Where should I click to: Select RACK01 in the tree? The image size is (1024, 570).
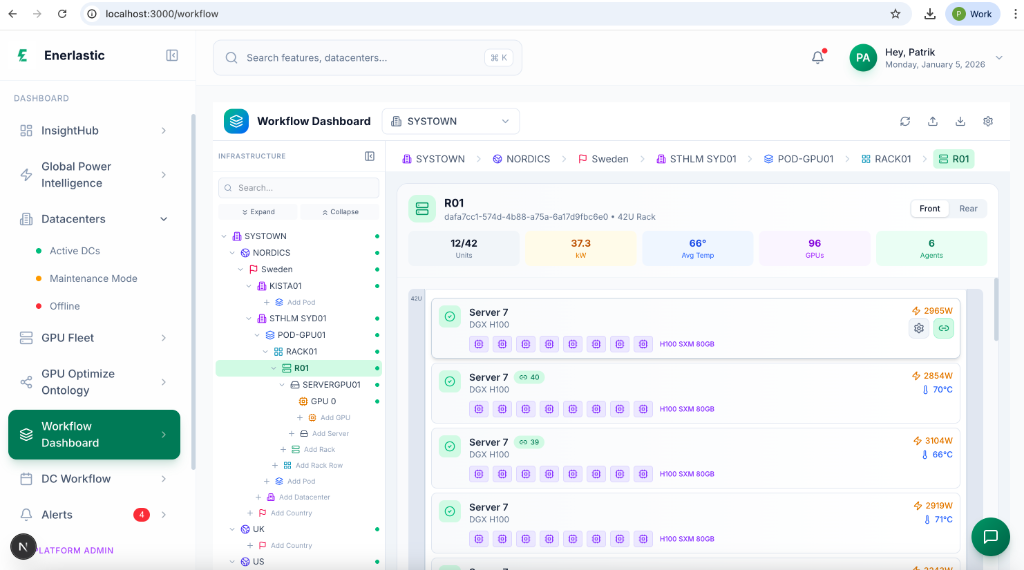(301, 352)
